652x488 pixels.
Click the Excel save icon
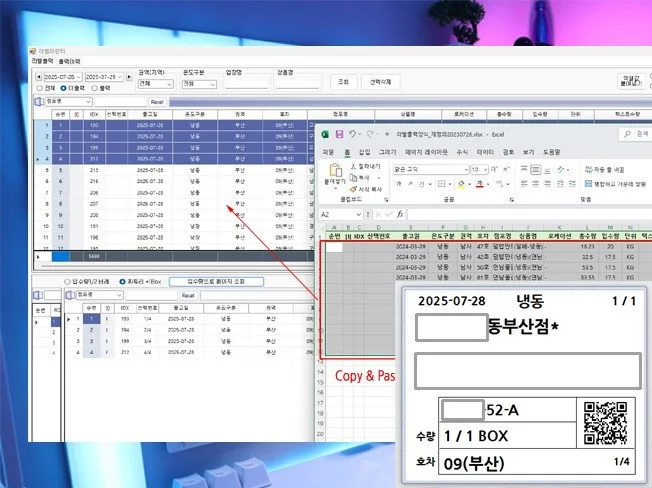(x=340, y=135)
